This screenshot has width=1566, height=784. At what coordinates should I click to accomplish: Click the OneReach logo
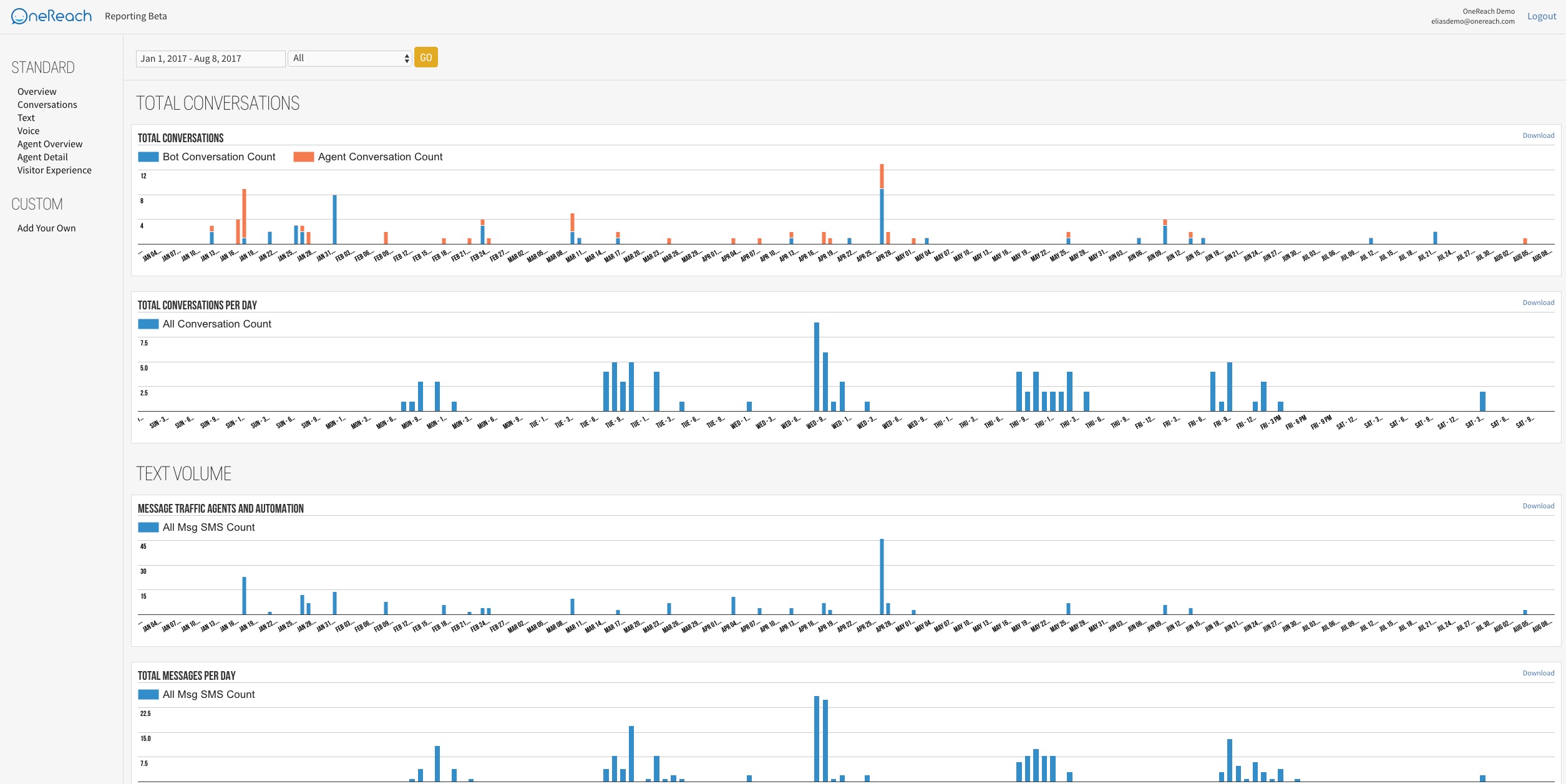pyautogui.click(x=51, y=16)
